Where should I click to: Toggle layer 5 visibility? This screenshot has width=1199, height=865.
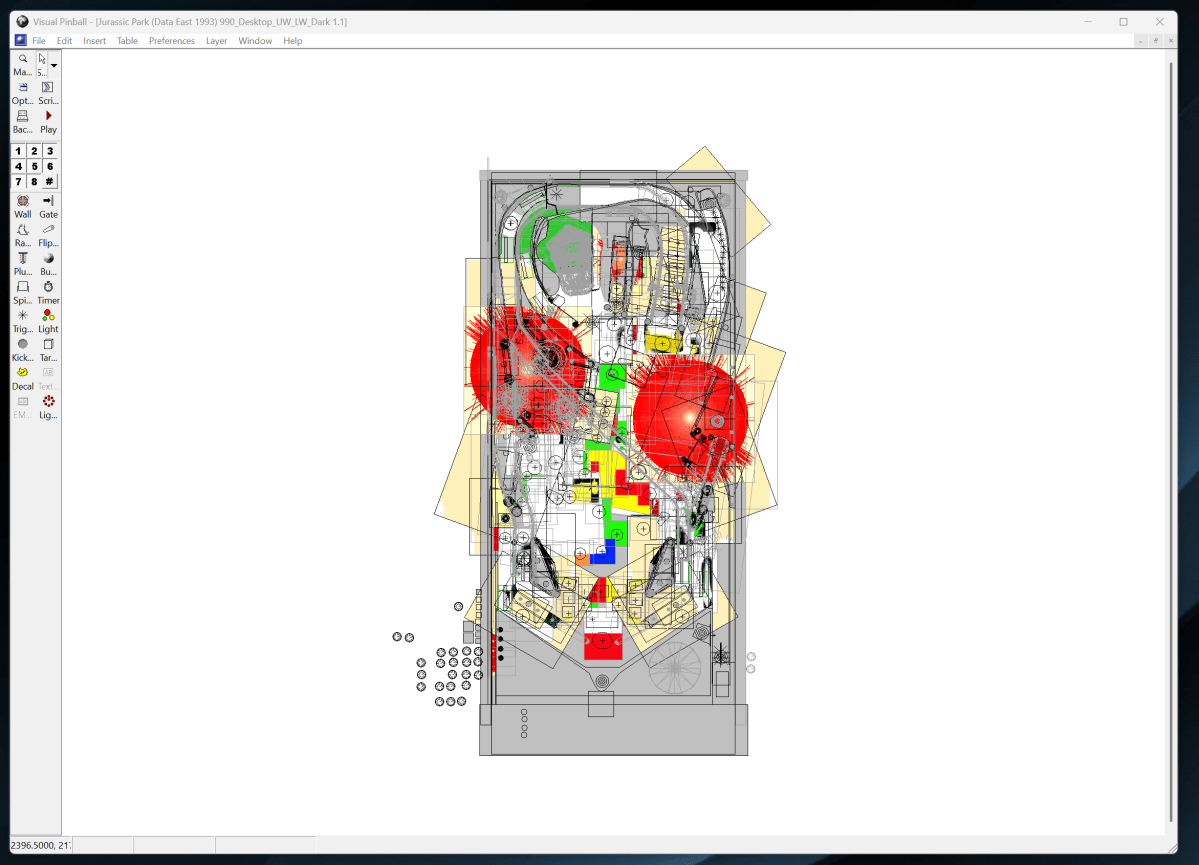coord(34,166)
